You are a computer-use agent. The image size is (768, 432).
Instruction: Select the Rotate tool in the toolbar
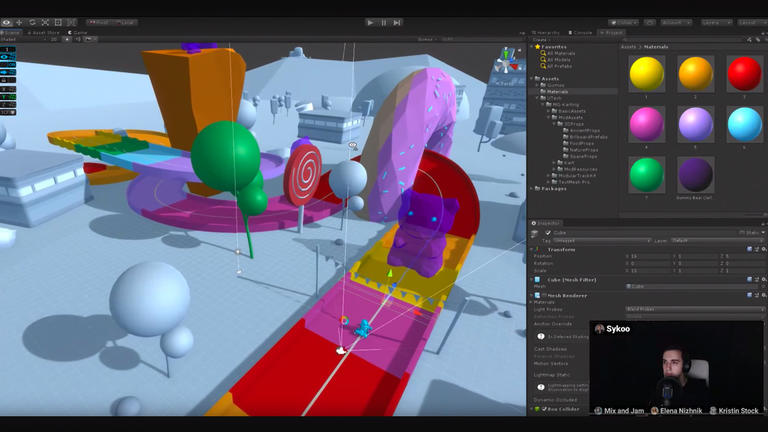[32, 22]
